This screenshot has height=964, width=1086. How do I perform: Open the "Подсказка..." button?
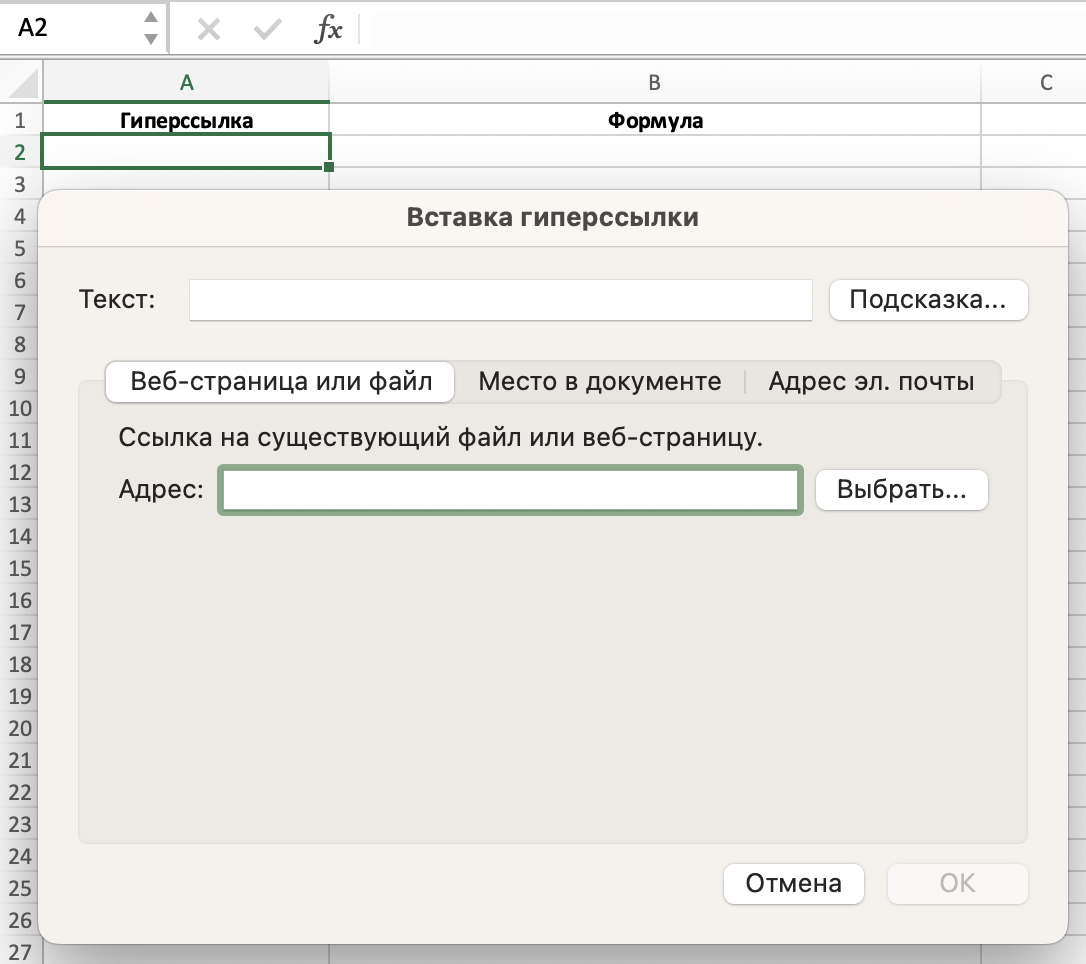click(928, 300)
